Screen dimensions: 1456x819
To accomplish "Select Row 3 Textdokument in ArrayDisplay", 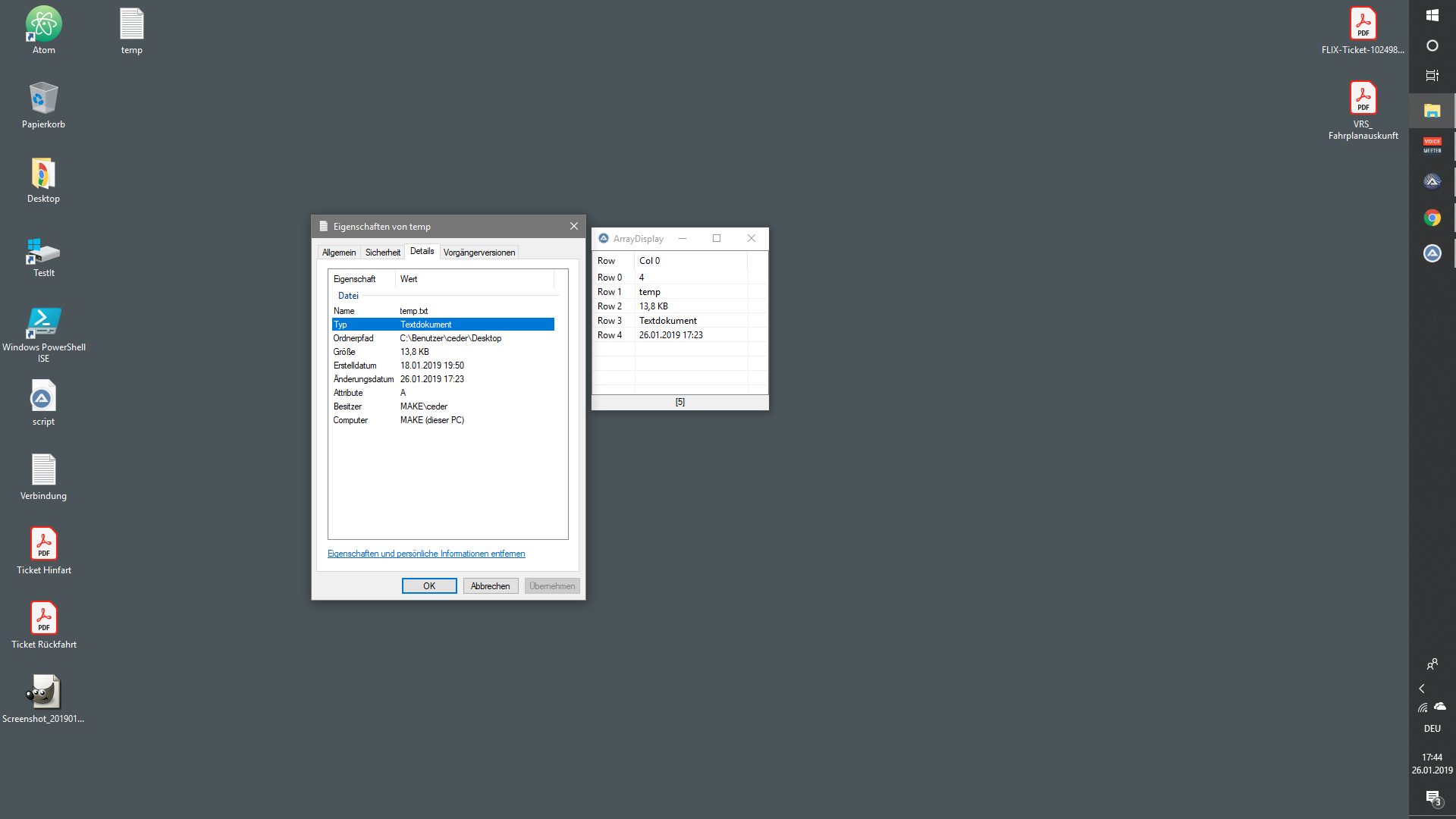I will click(667, 321).
